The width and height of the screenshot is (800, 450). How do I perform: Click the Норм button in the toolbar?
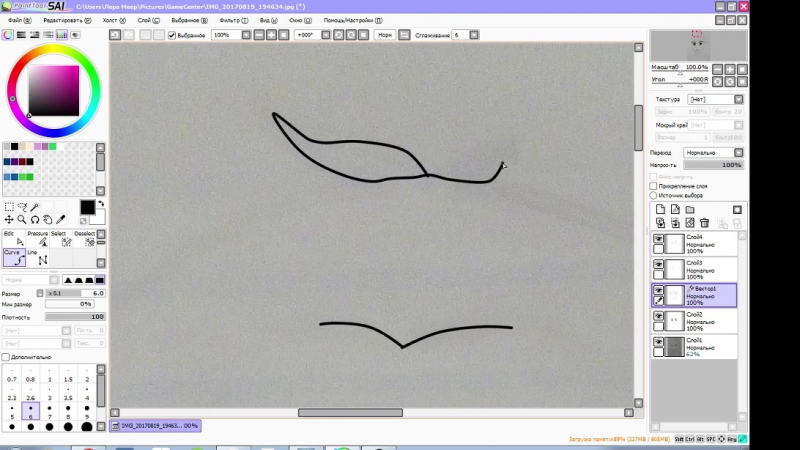385,35
